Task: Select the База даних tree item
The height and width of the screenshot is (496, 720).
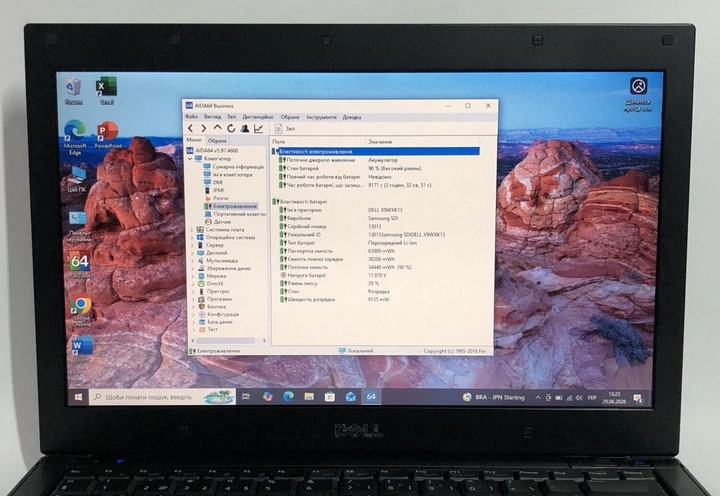Action: (216, 322)
